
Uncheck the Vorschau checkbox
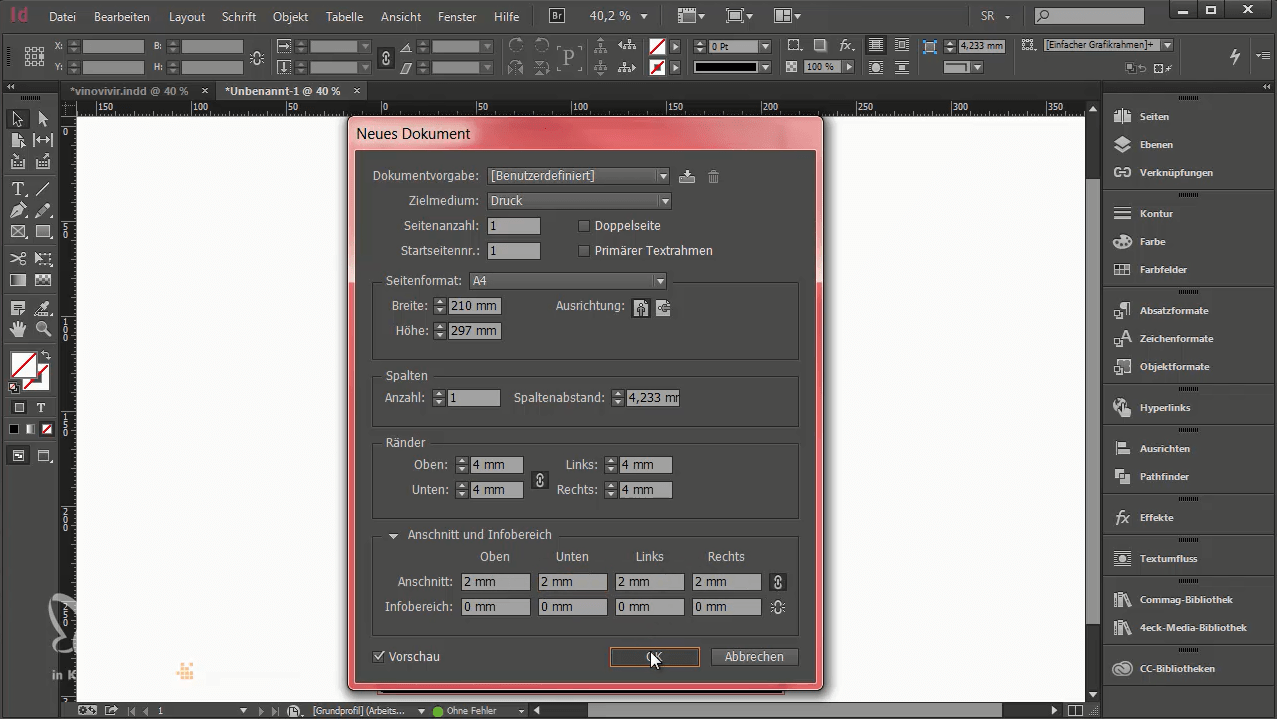point(379,657)
